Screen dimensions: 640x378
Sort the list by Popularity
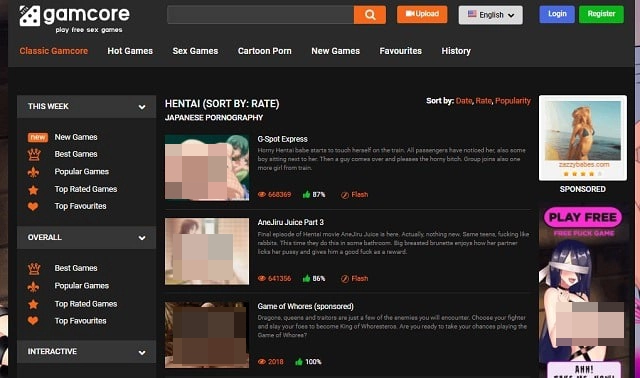click(x=513, y=101)
